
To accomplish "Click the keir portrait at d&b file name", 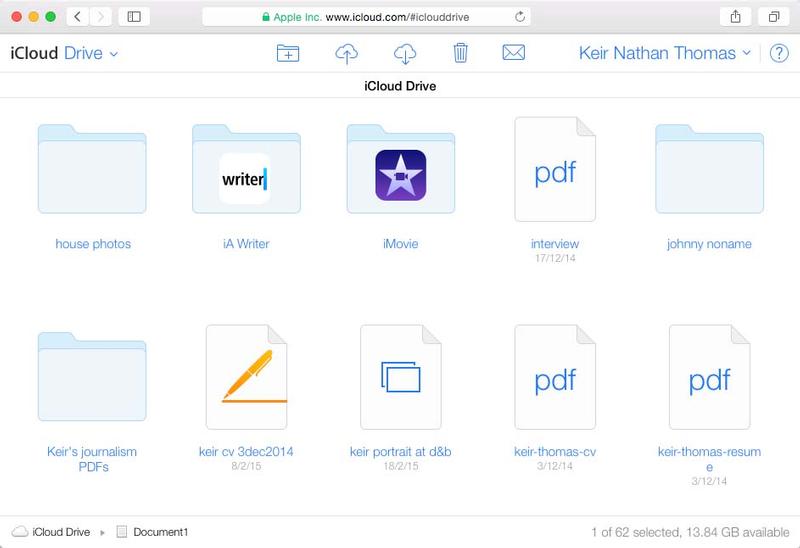I will [x=401, y=452].
